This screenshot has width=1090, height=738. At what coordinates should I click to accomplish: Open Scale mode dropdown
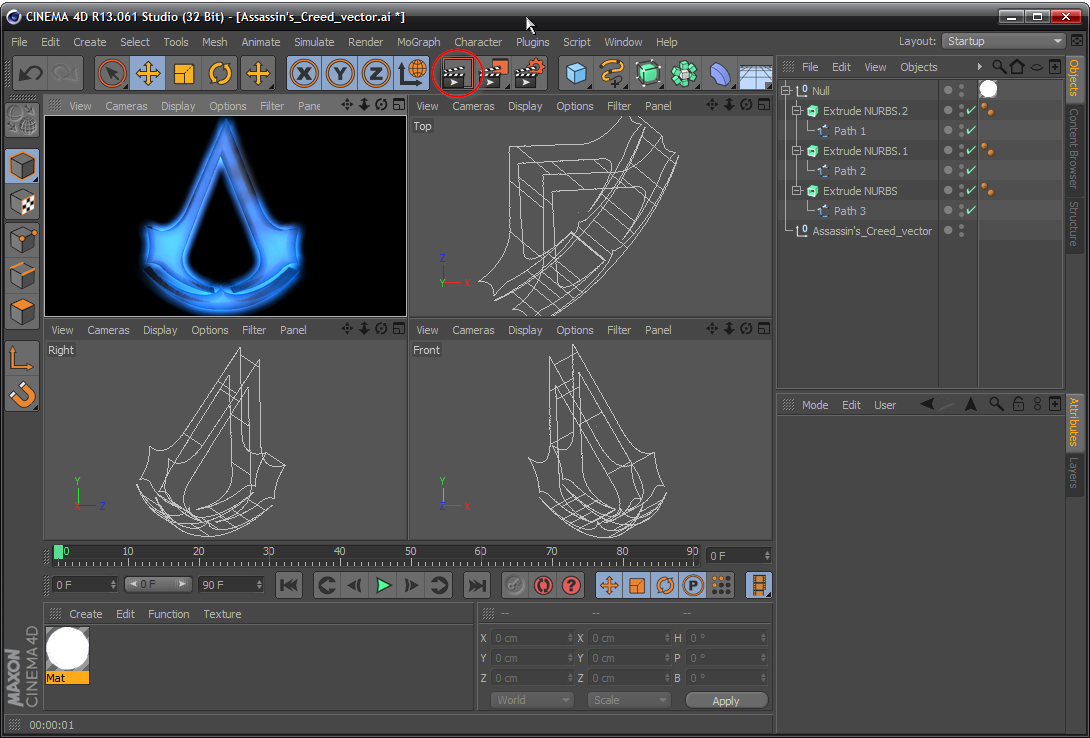[x=628, y=700]
